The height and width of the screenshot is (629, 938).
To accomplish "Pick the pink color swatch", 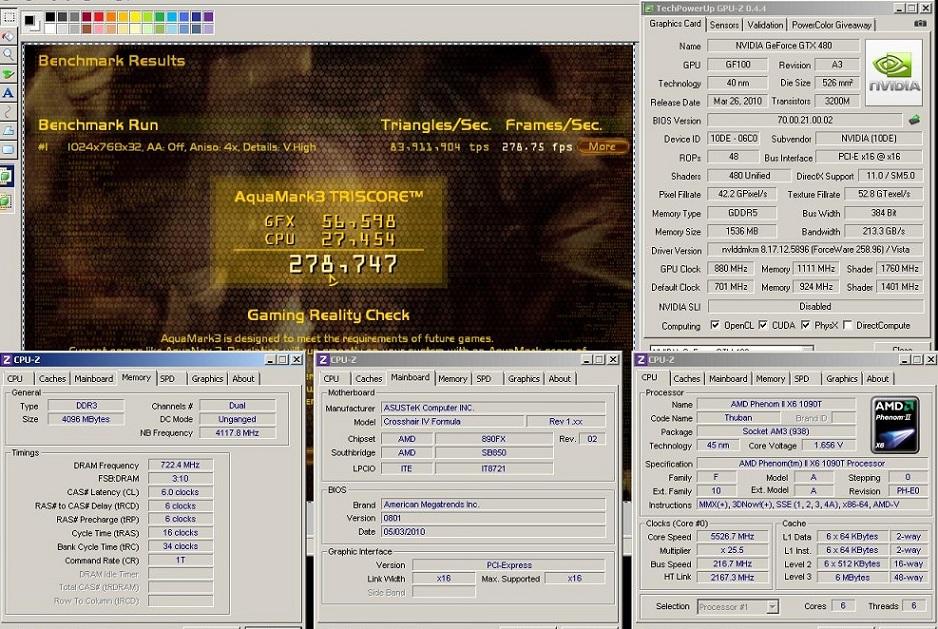I will 99,28.
